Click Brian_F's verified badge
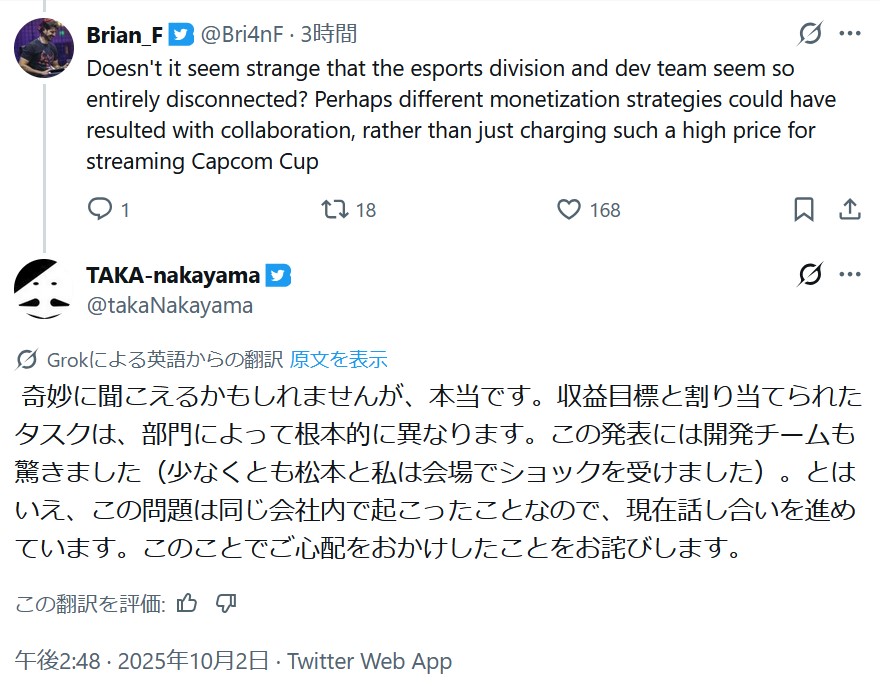This screenshot has height=700, width=880. (181, 34)
